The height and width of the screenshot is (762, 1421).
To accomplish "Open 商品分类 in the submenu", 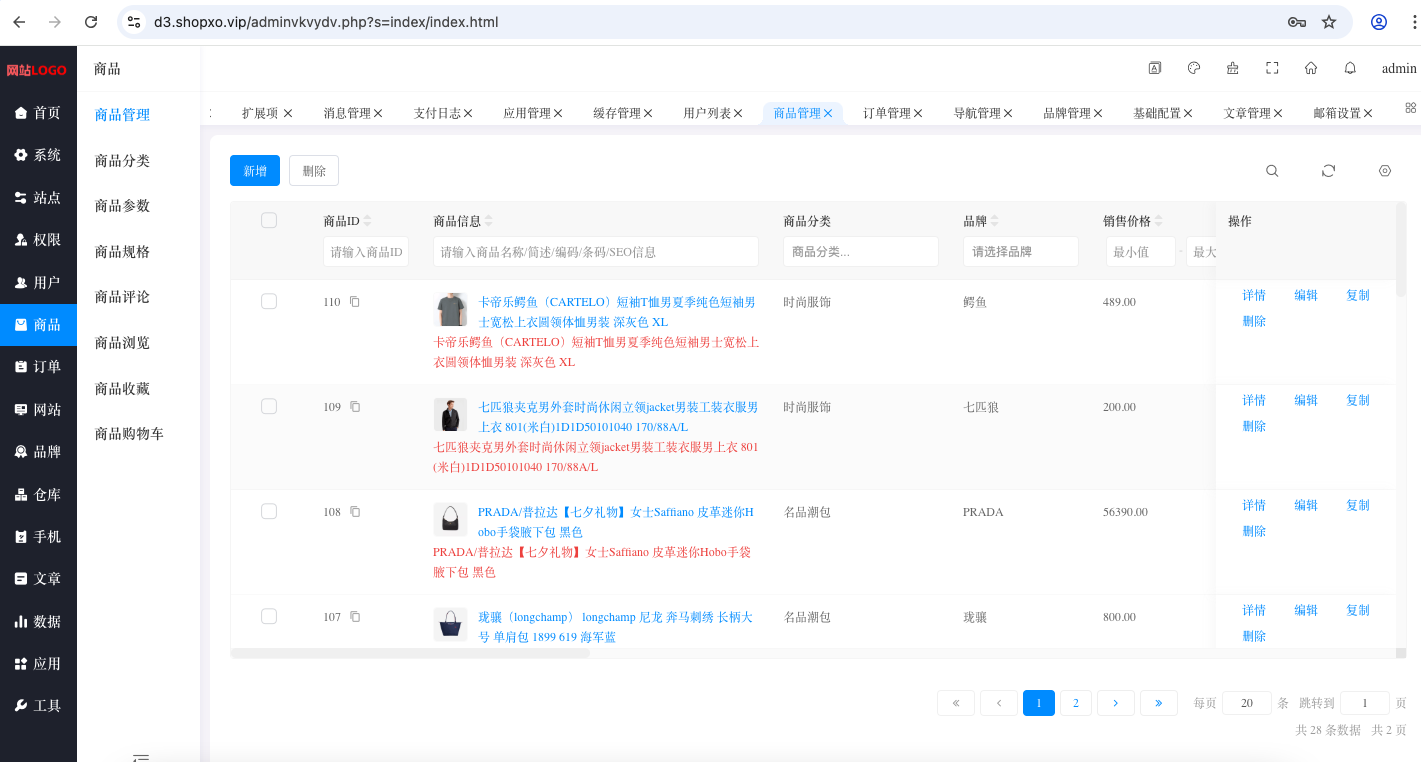I will point(122,160).
